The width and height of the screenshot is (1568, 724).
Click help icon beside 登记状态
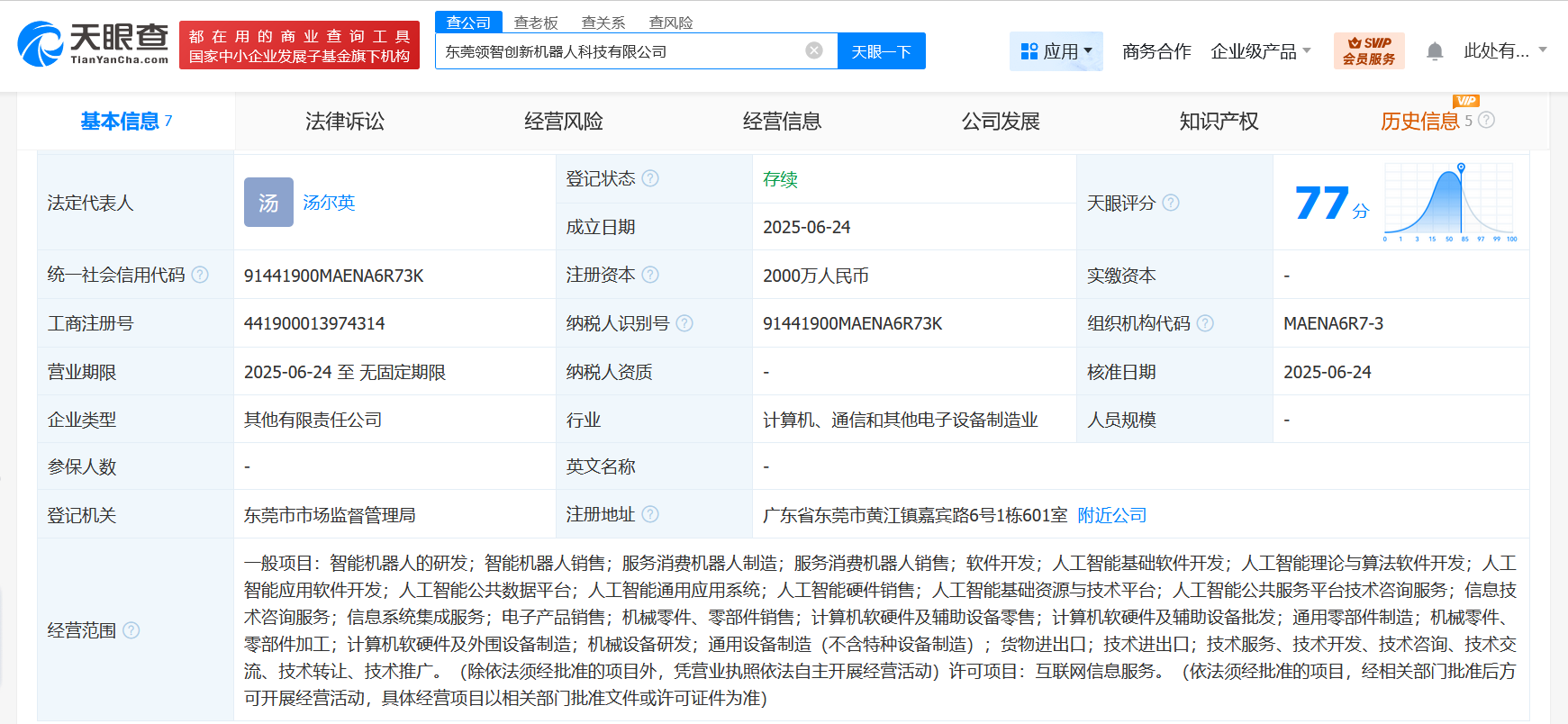pyautogui.click(x=650, y=178)
